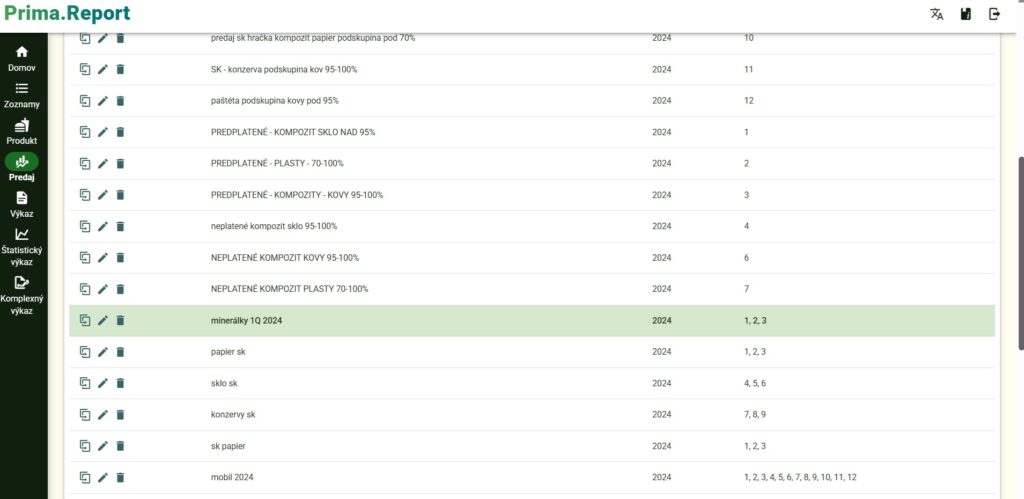Screen dimensions: 1024x499
Task: Delete the sklo sk row
Action: point(120,383)
